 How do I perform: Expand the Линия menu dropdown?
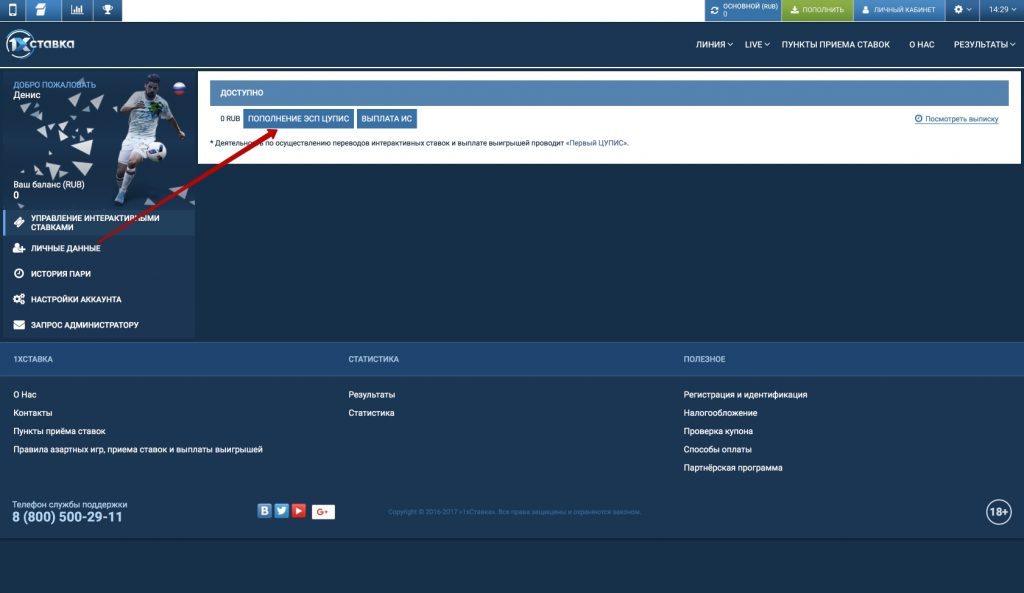(714, 44)
